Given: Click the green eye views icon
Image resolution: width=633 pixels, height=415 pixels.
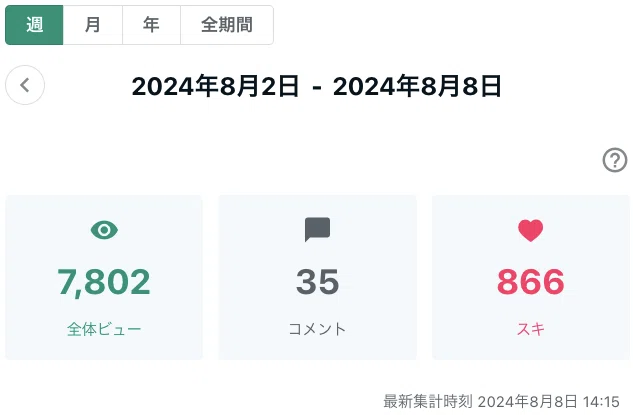Looking at the screenshot, I should pyautogui.click(x=104, y=230).
